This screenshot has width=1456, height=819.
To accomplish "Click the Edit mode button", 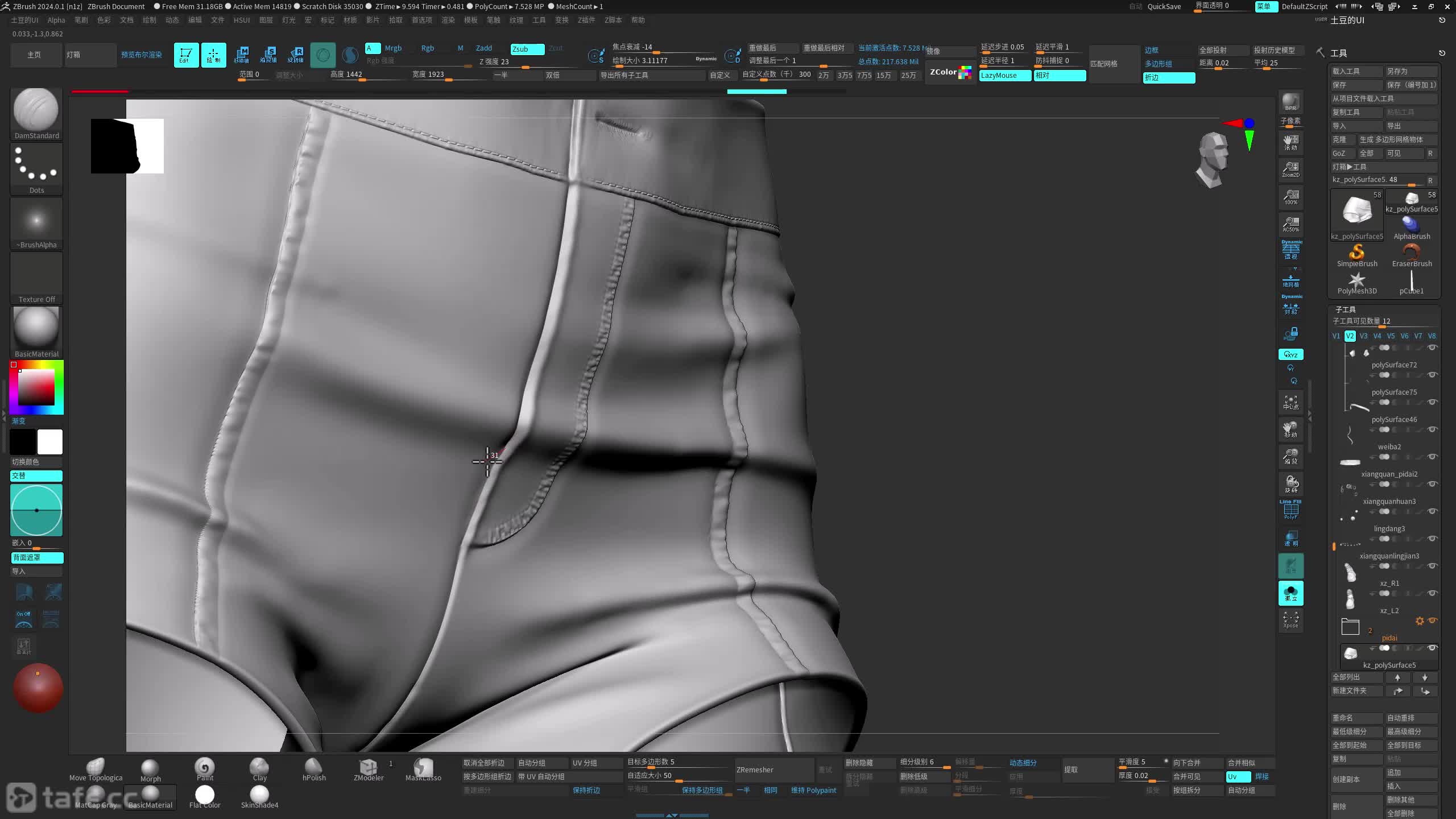I will (186, 55).
